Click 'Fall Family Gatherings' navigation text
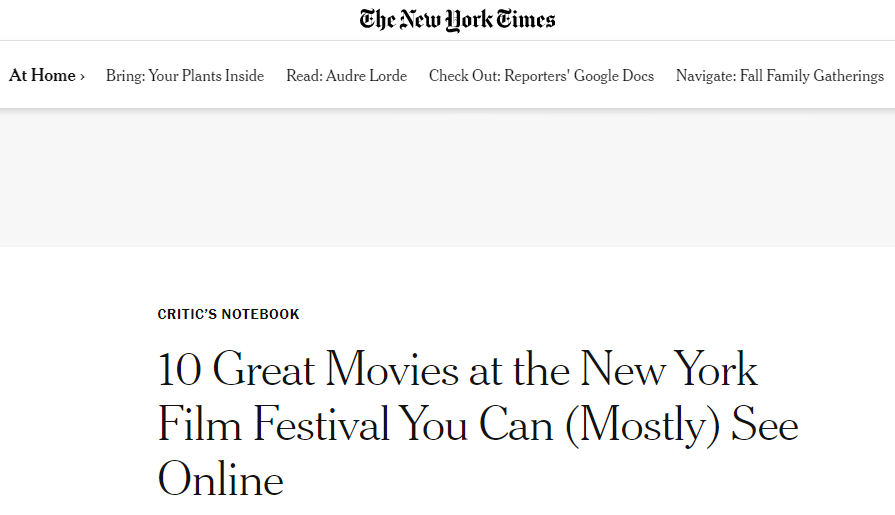This screenshot has height=515, width=895. (811, 76)
